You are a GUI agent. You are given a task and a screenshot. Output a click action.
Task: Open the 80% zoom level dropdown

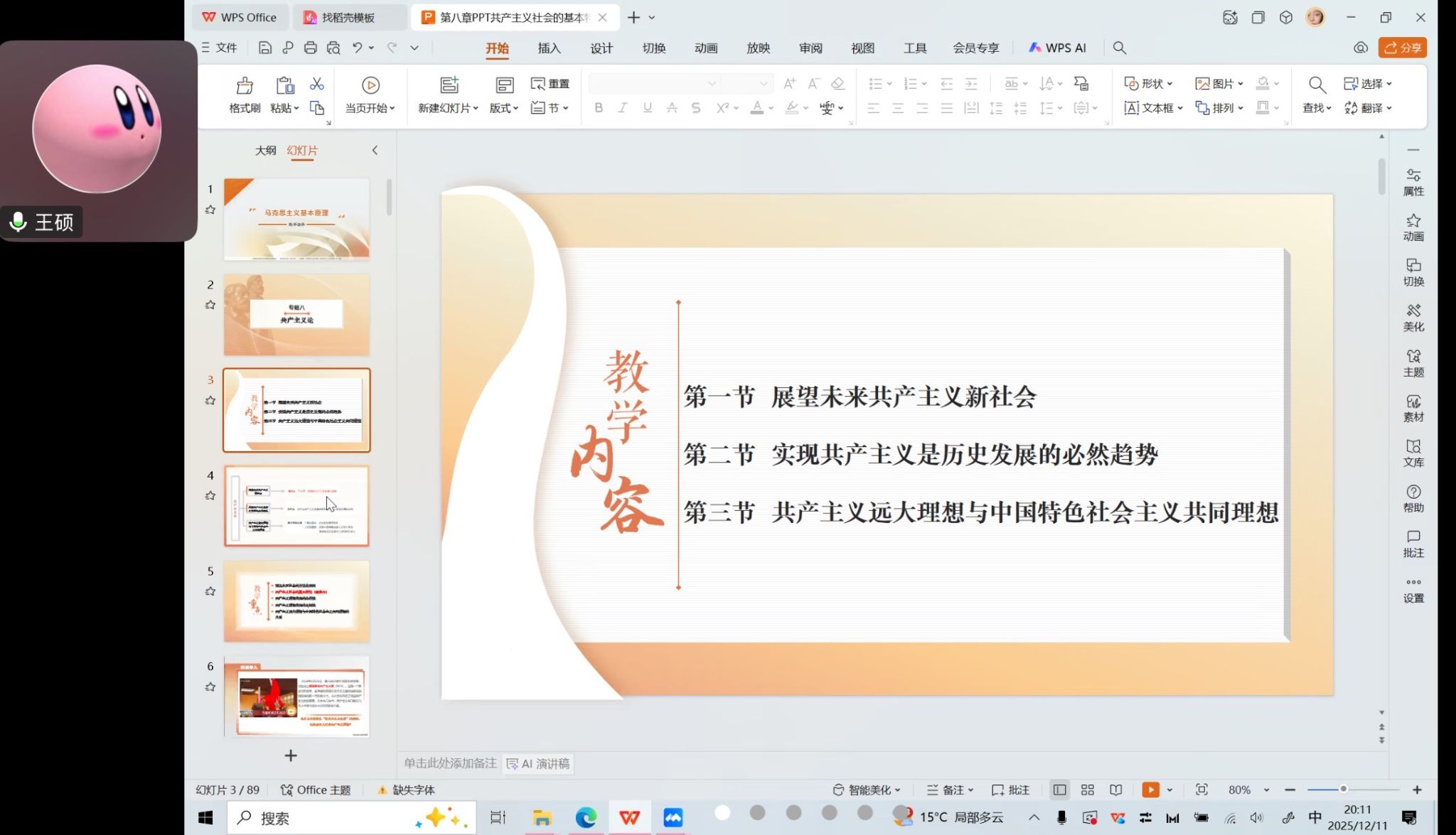pos(1266,790)
